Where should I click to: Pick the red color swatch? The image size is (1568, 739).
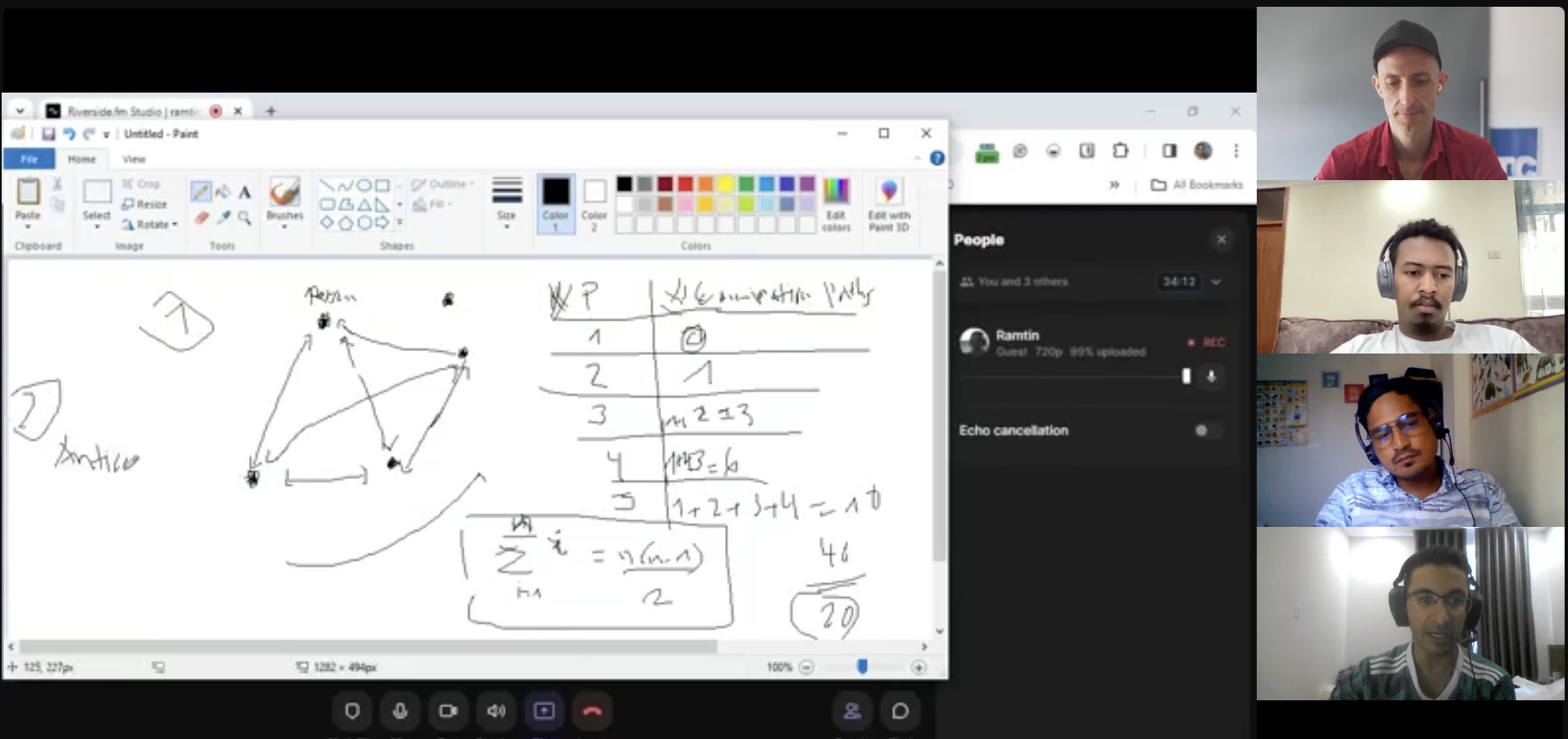pyautogui.click(x=685, y=183)
